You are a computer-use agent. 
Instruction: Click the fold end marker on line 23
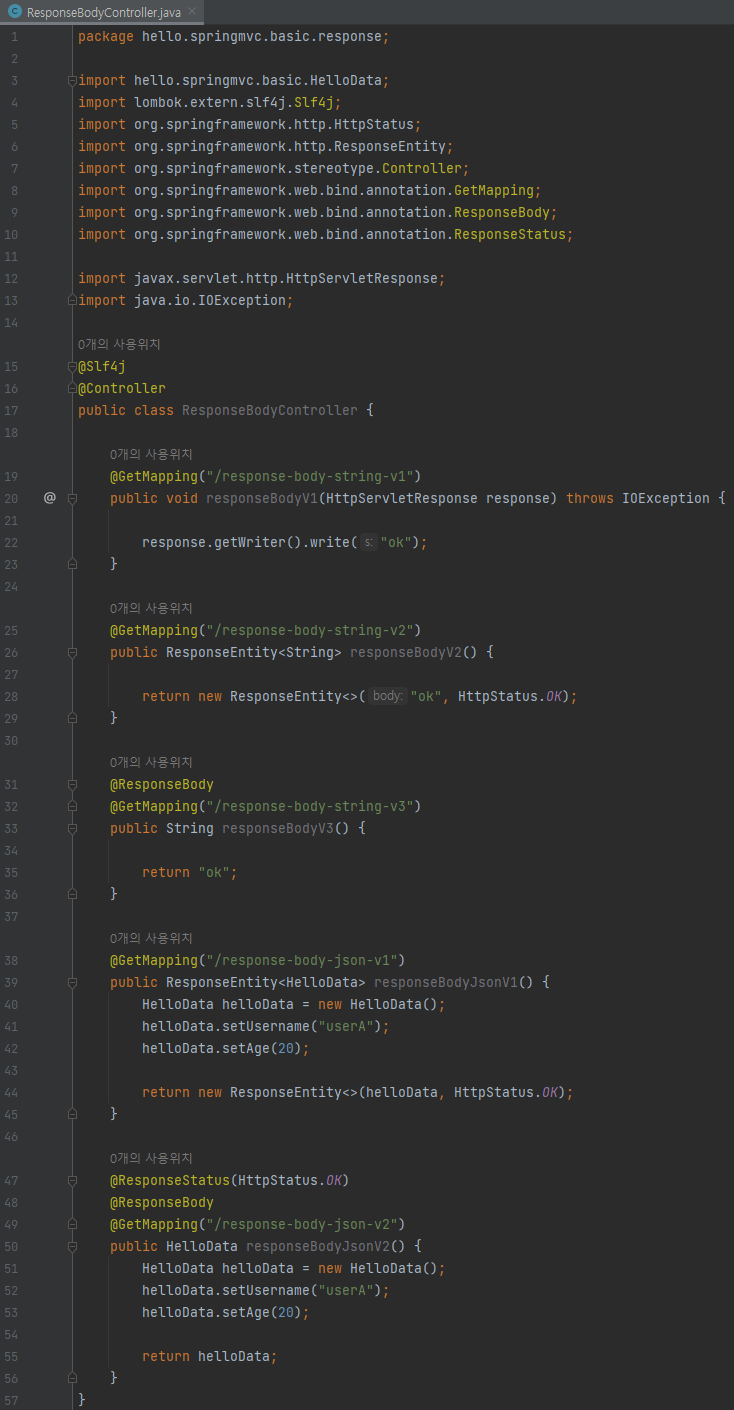tap(72, 564)
